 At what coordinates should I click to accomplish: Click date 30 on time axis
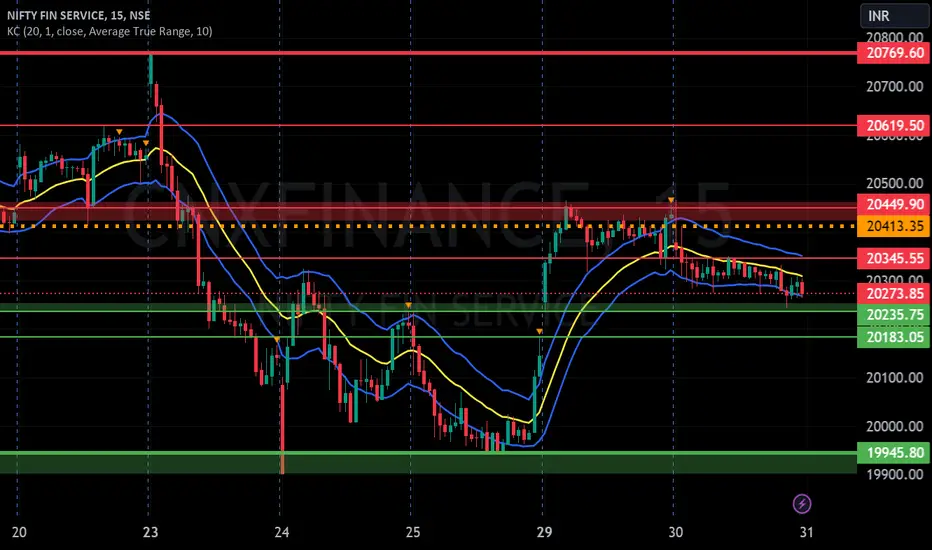click(675, 532)
